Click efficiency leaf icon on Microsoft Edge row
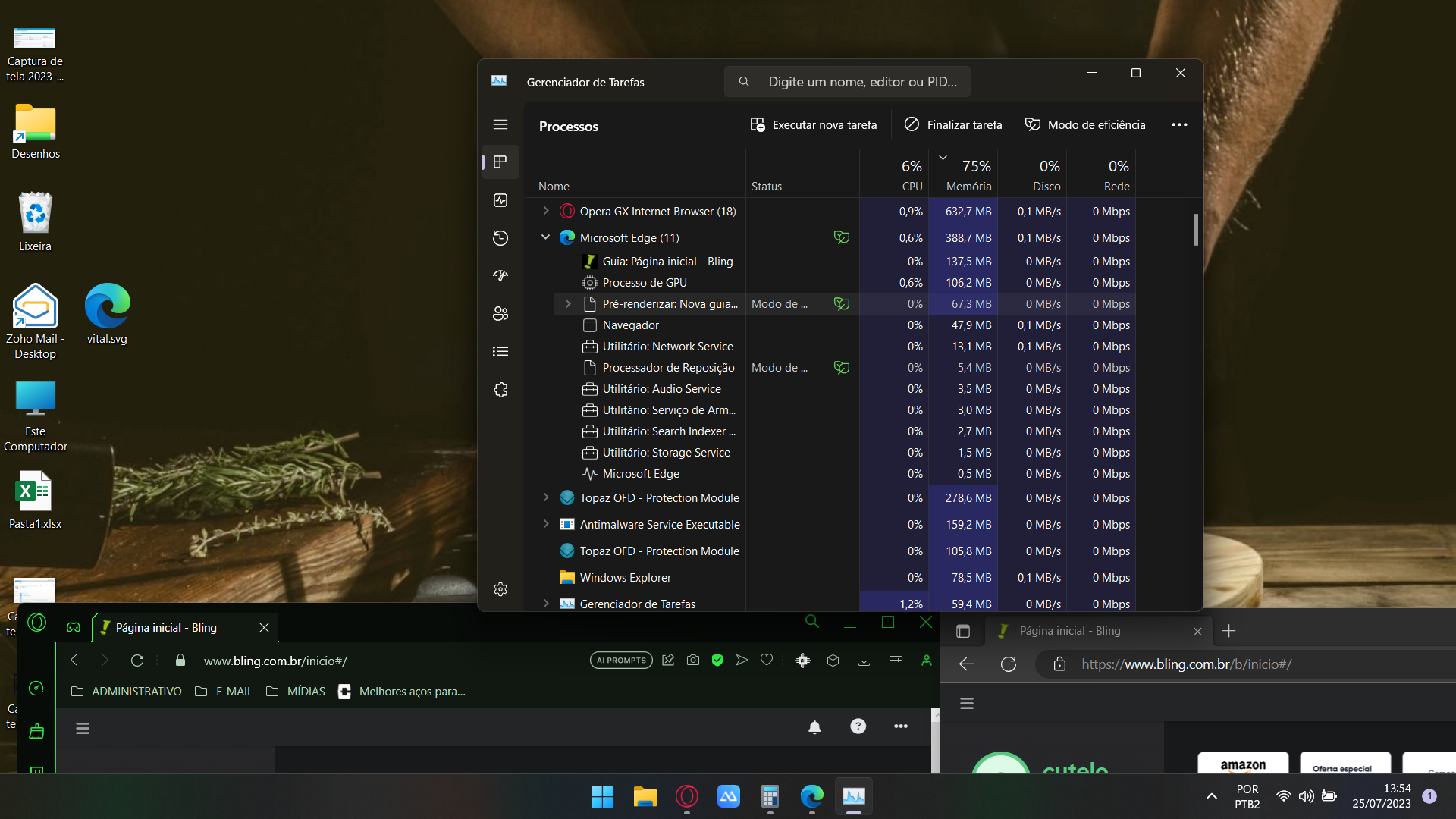Viewport: 1456px width, 819px height. (841, 237)
